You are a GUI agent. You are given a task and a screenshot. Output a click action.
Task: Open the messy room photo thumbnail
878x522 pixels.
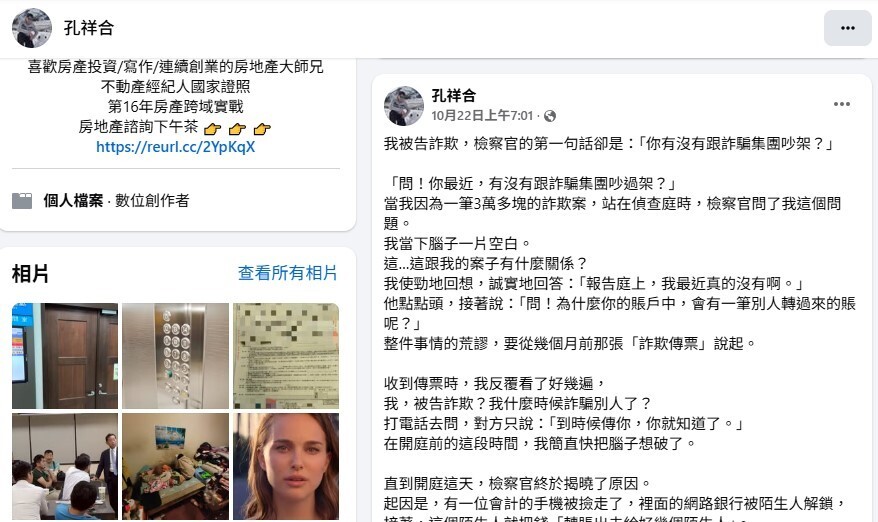point(175,467)
